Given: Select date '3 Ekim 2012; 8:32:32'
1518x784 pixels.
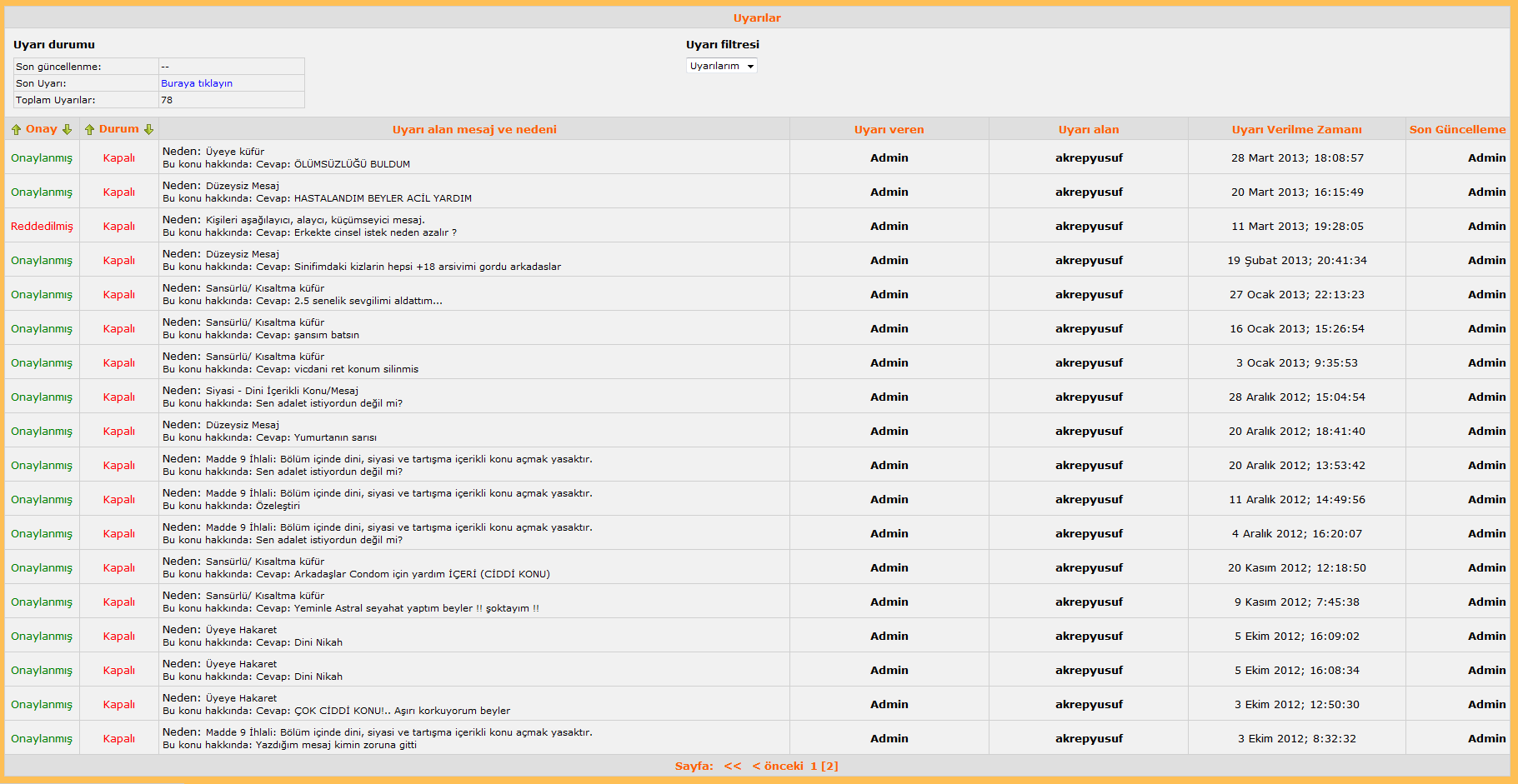Looking at the screenshot, I should tap(1297, 738).
